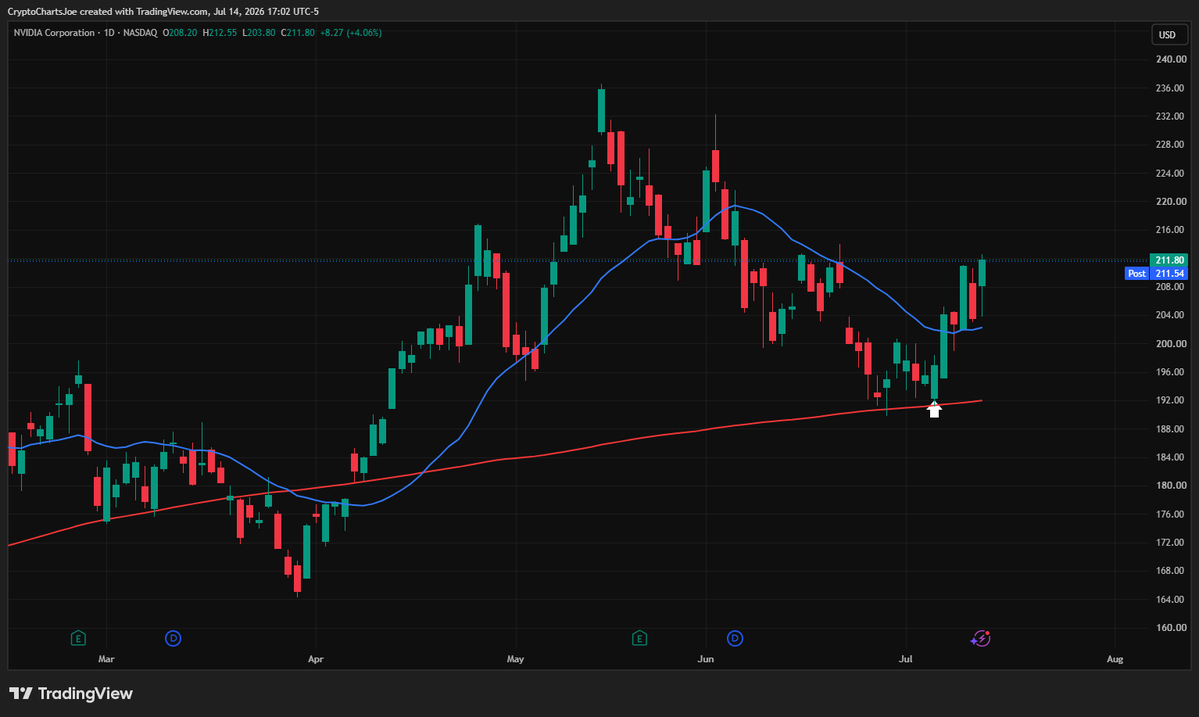This screenshot has height=717, width=1199.
Task: Click the Jul label on the time axis
Action: click(905, 659)
